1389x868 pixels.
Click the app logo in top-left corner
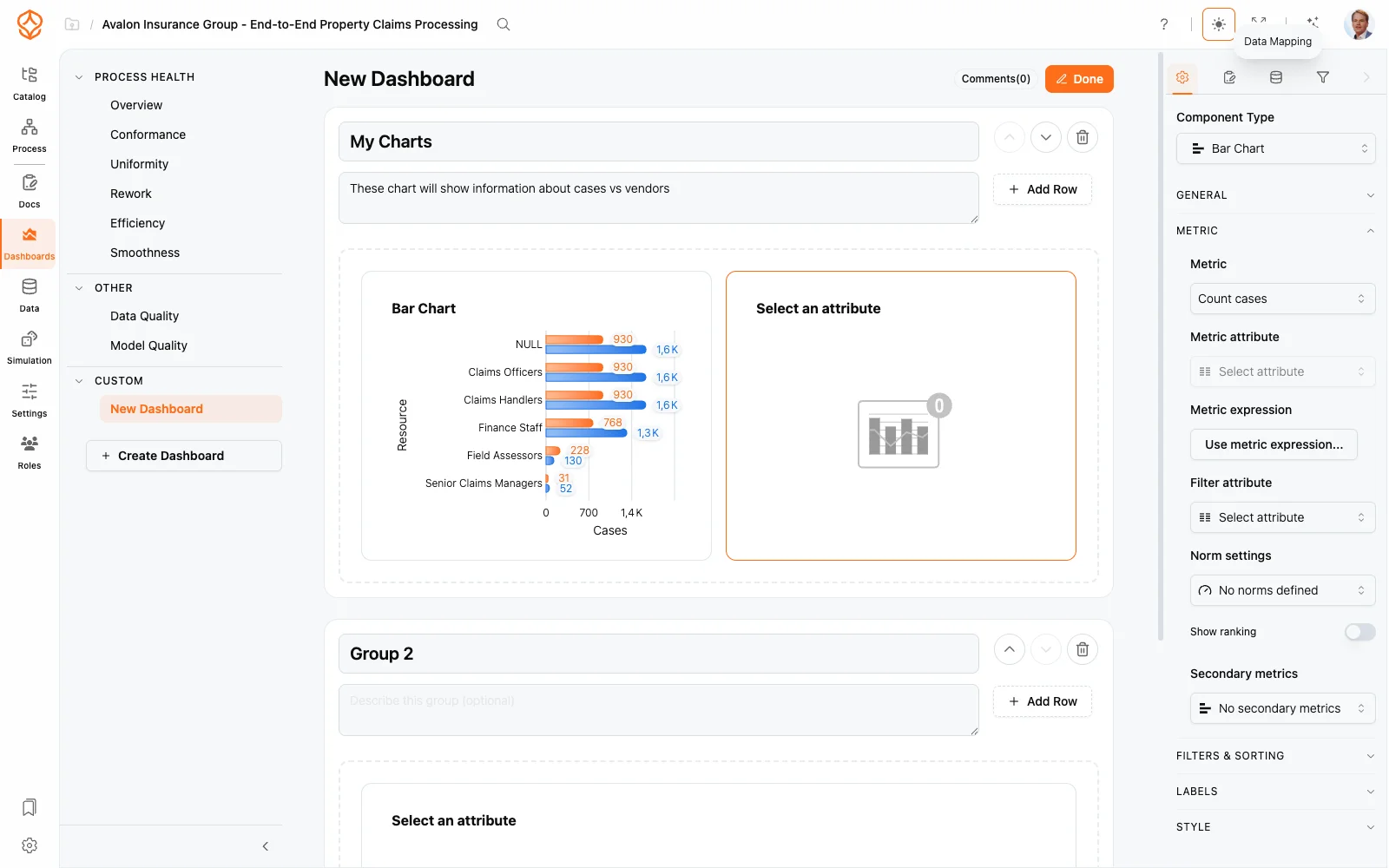coord(30,24)
